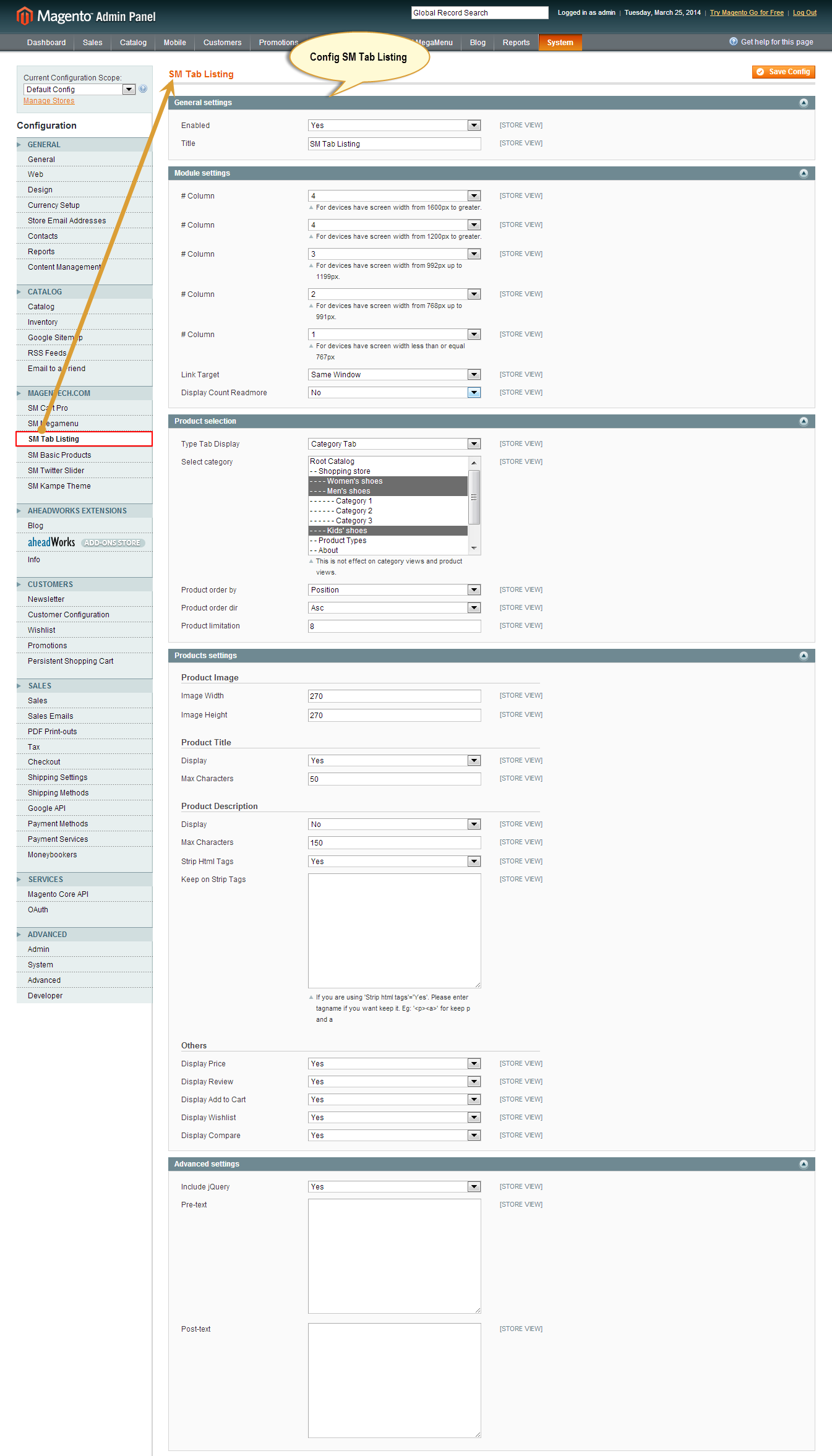The image size is (832, 1456).
Task: Open the Dashboard menu
Action: [46, 43]
